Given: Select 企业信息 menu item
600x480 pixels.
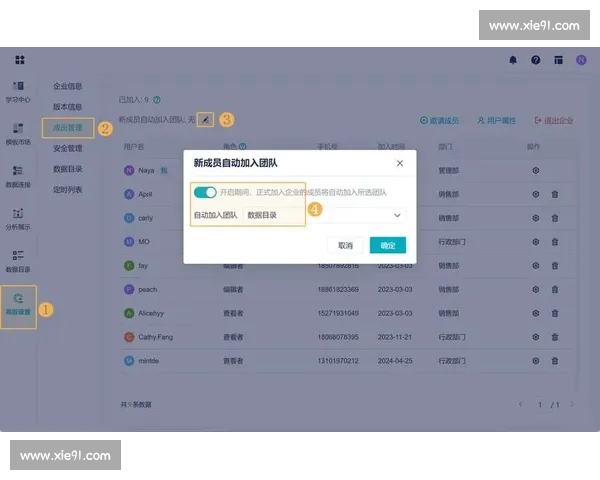Looking at the screenshot, I should [68, 86].
